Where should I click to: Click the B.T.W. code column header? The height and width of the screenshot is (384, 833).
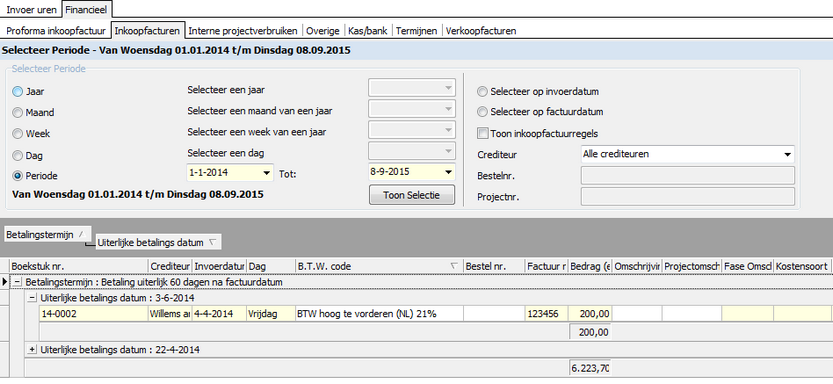click(x=379, y=267)
